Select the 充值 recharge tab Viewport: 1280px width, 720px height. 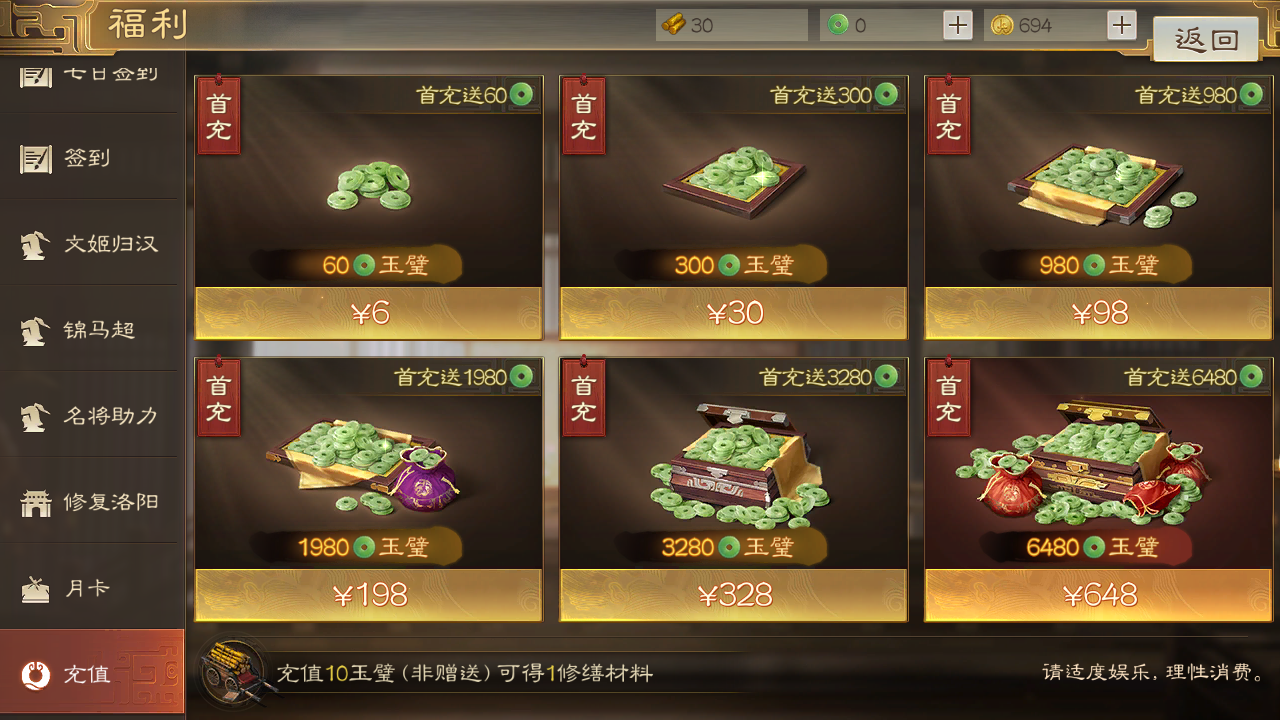pos(92,674)
